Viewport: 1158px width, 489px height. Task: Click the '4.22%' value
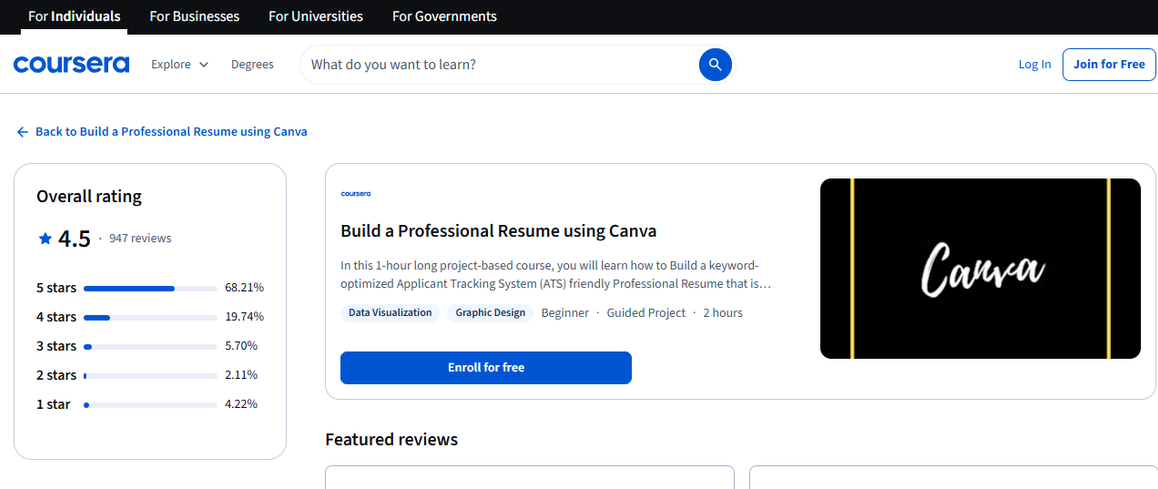(x=241, y=404)
